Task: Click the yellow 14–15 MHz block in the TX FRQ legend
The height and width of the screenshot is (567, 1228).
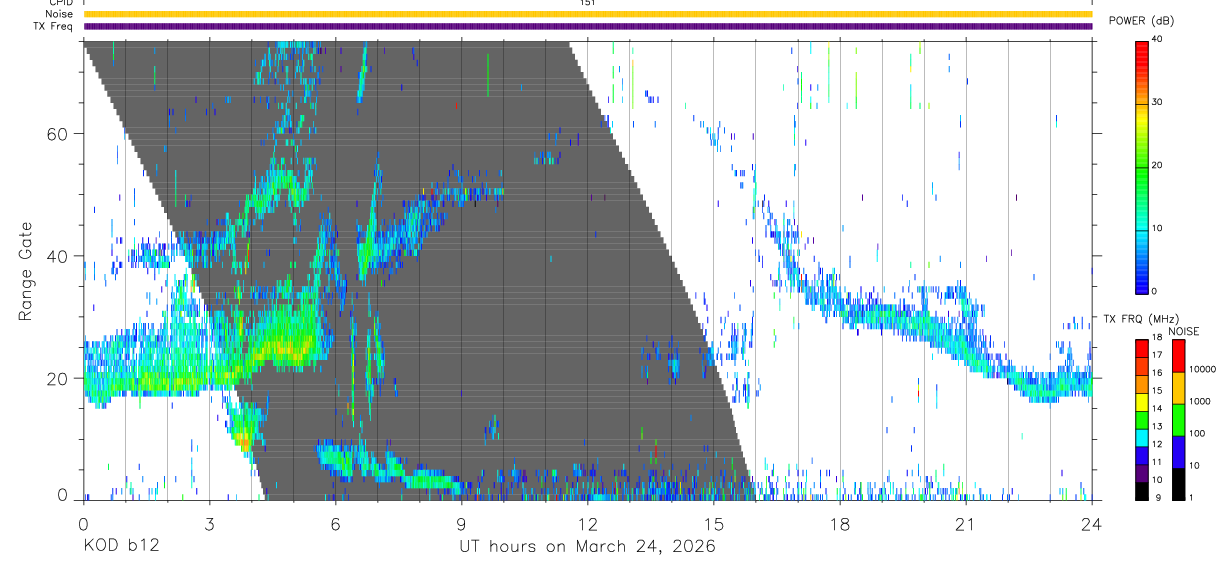Action: tap(1142, 402)
